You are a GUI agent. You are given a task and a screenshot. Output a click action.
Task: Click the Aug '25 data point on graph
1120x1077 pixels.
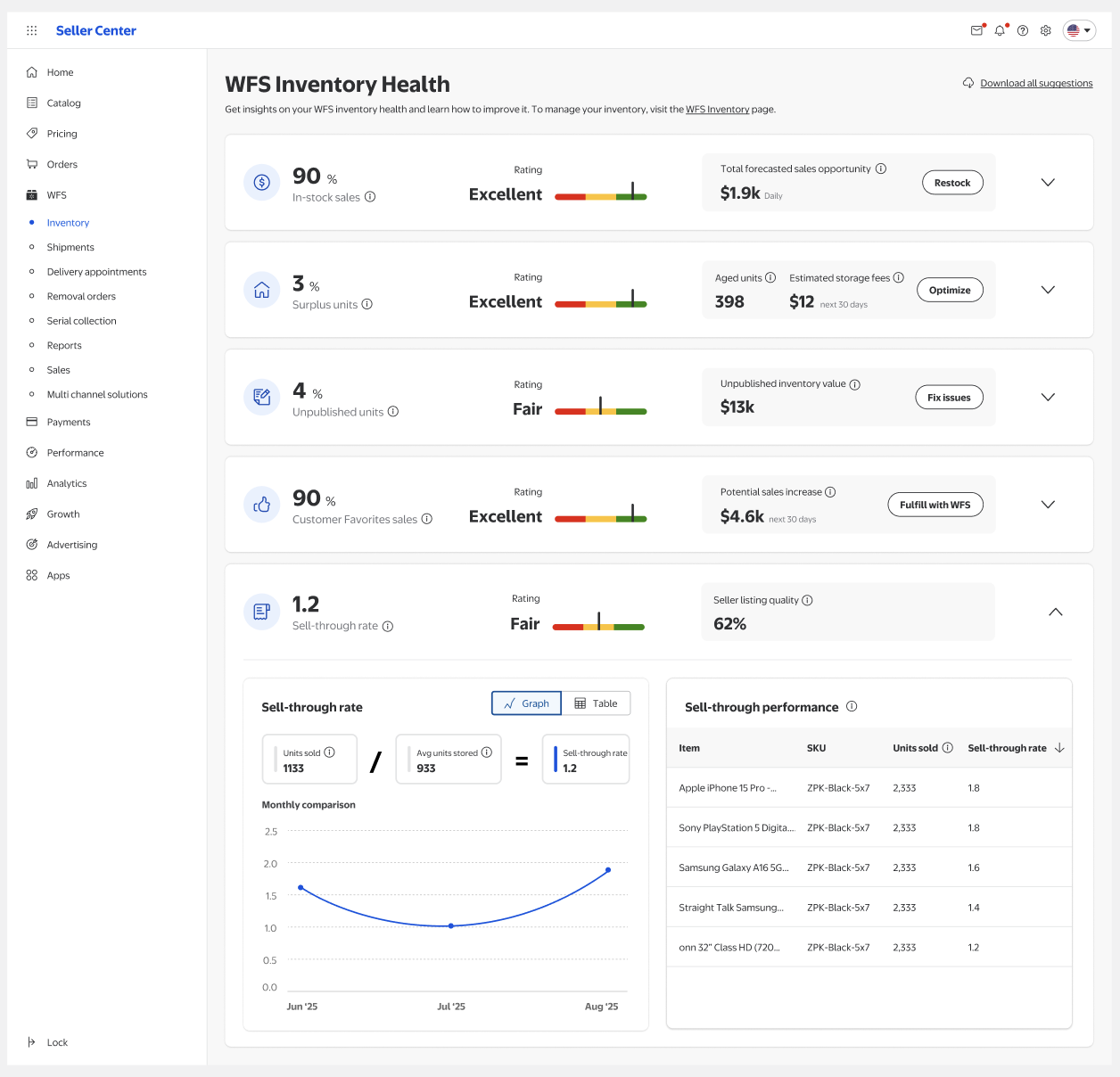(x=608, y=870)
